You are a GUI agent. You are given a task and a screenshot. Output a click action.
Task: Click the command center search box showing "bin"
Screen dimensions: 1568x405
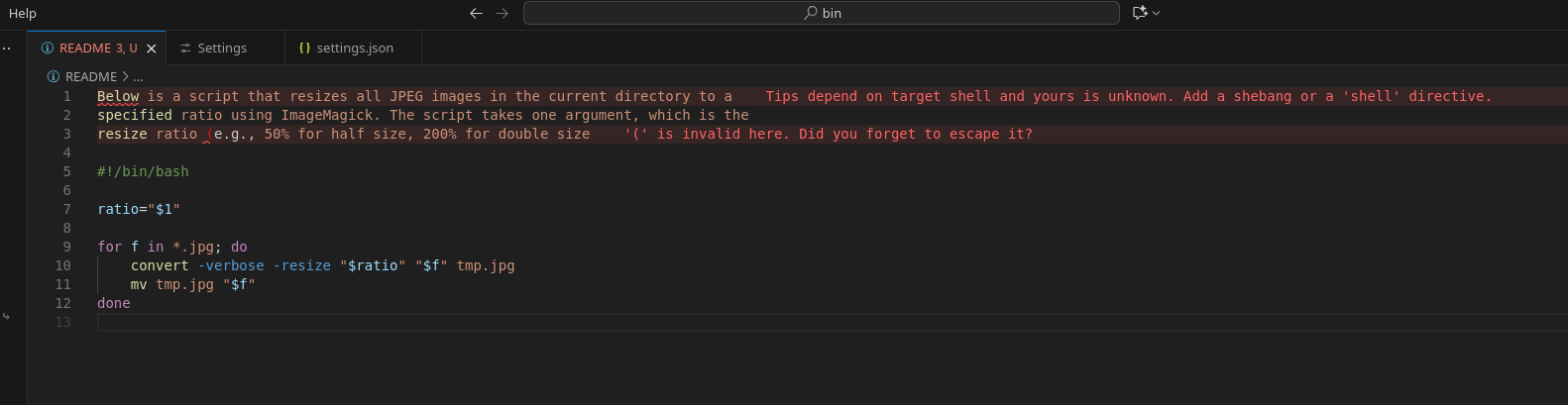tap(821, 13)
